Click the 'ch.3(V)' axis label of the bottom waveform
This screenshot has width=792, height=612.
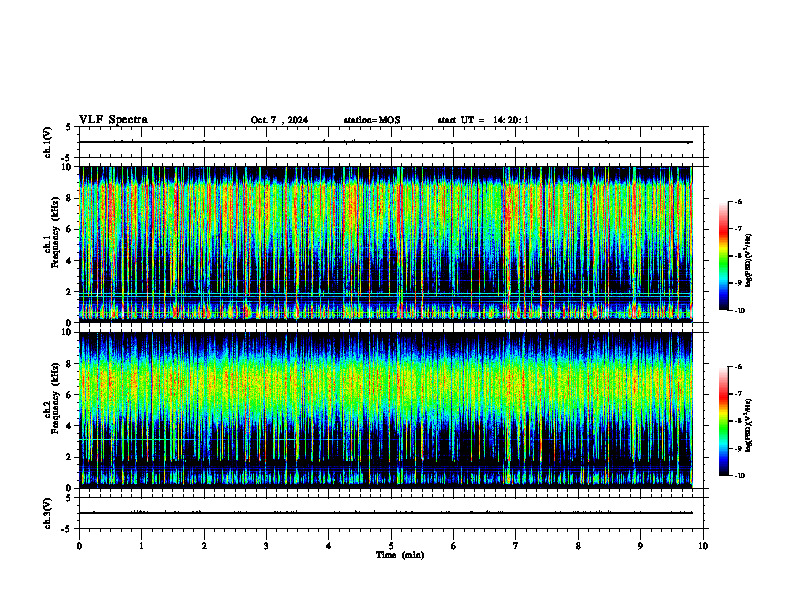point(47,513)
